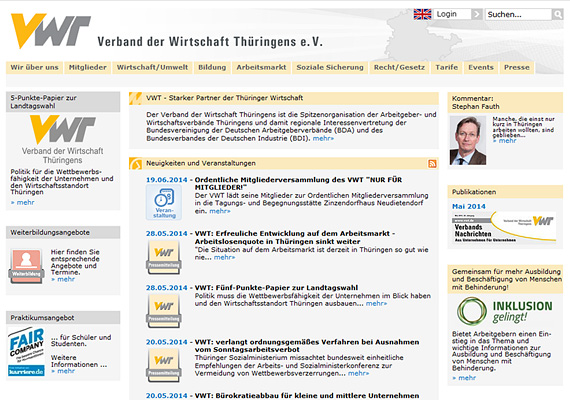Click mehr in the Praktikumsangebot box
Image resolution: width=570 pixels, height=400 pixels.
(x=63, y=371)
